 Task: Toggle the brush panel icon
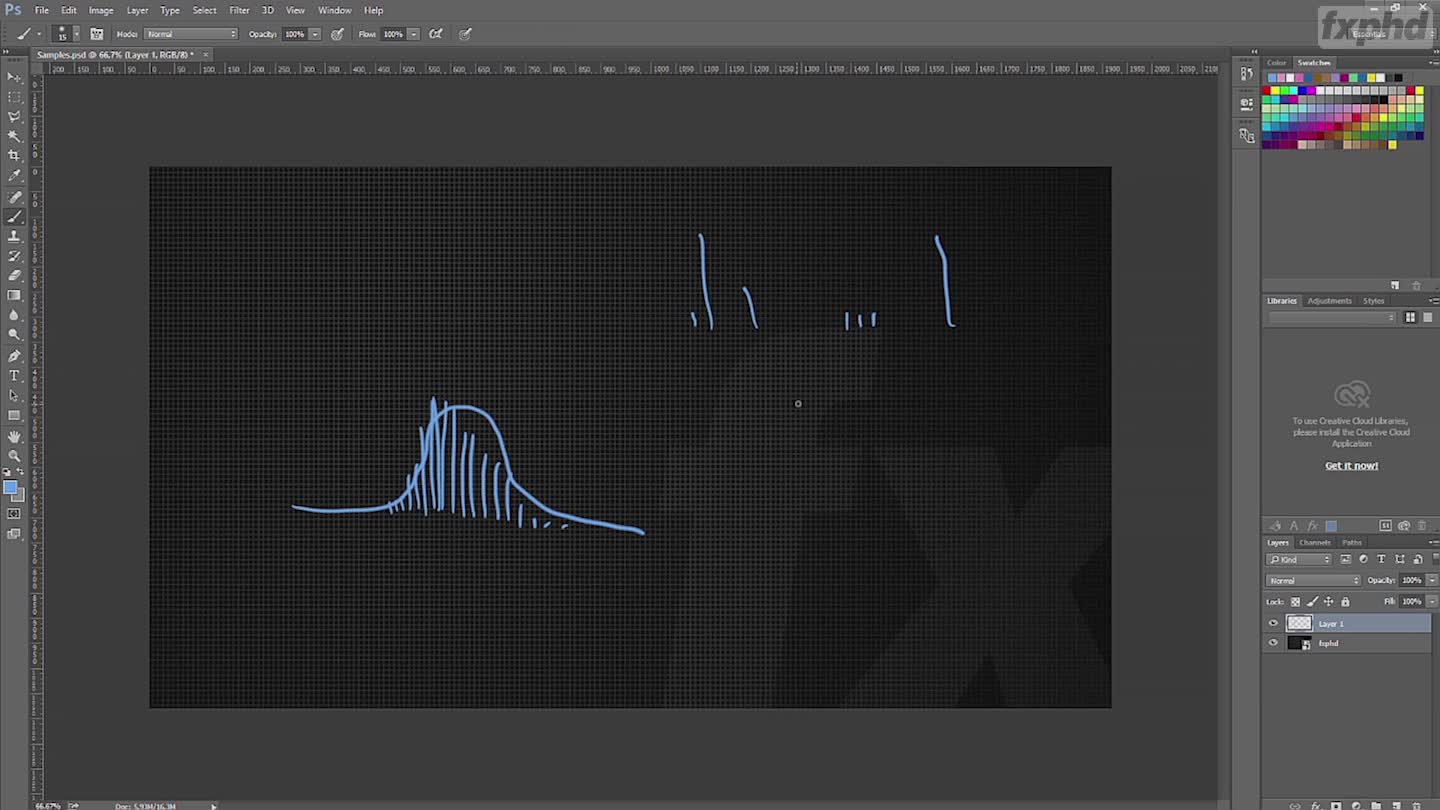click(x=97, y=34)
